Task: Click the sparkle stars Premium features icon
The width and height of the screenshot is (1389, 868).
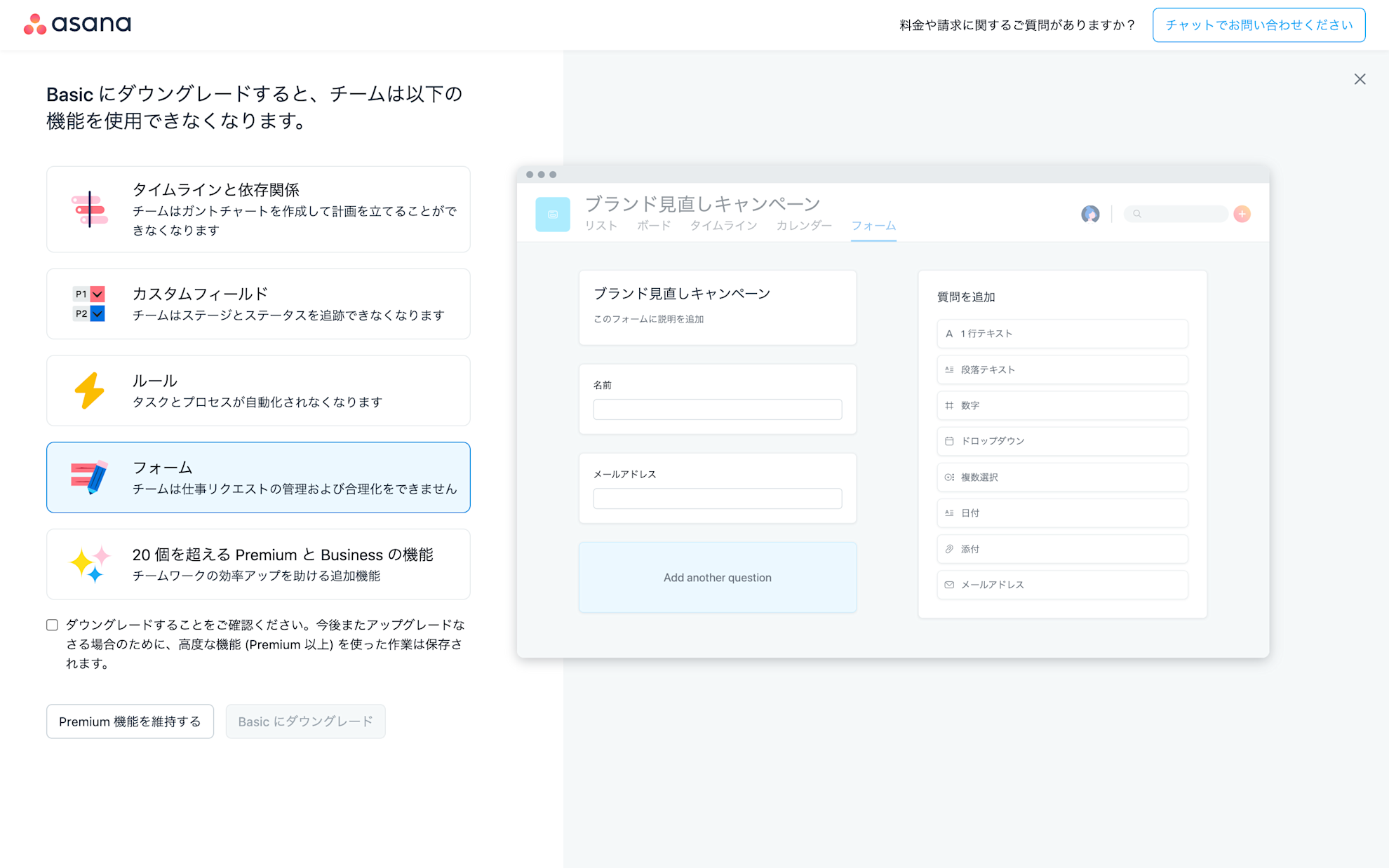Action: [x=90, y=564]
